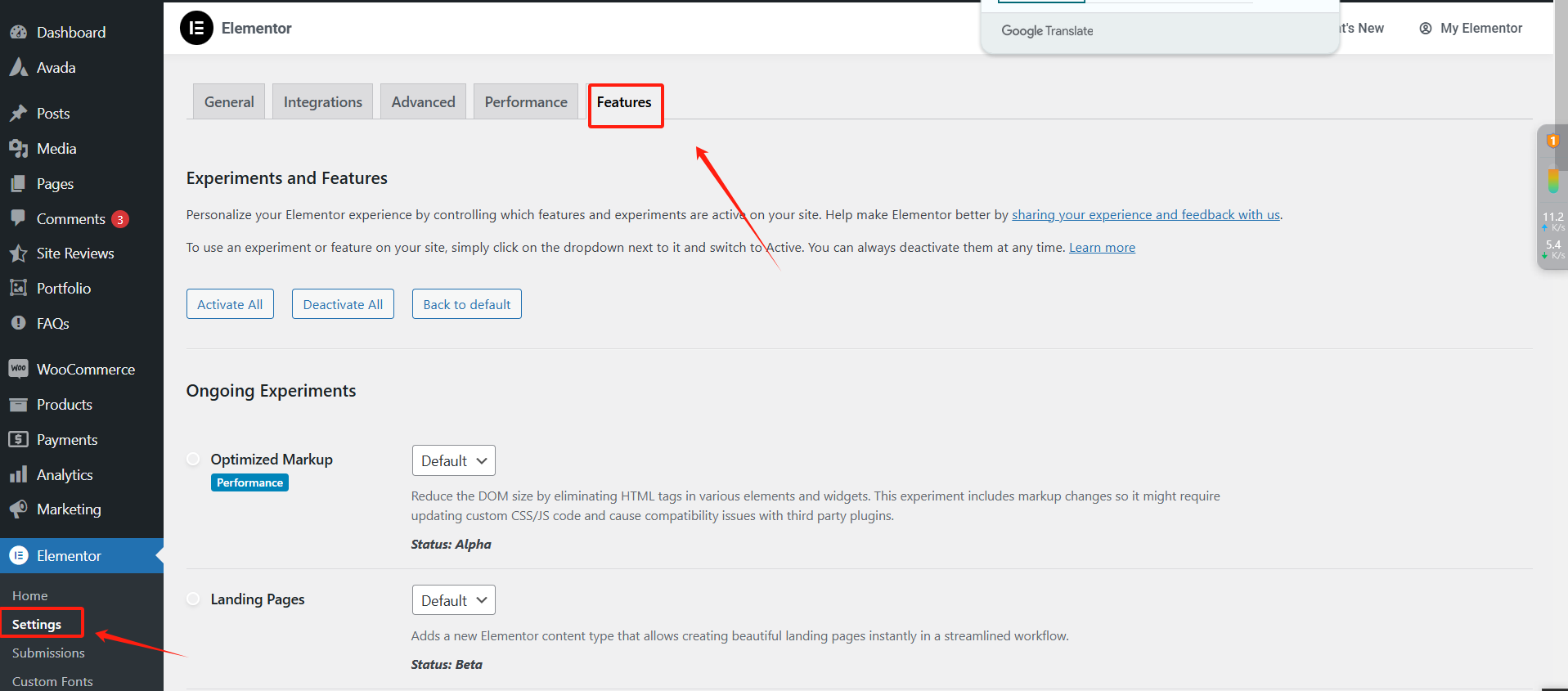This screenshot has height=691, width=1568.
Task: Open the WooCommerce icon in sidebar
Action: (18, 370)
